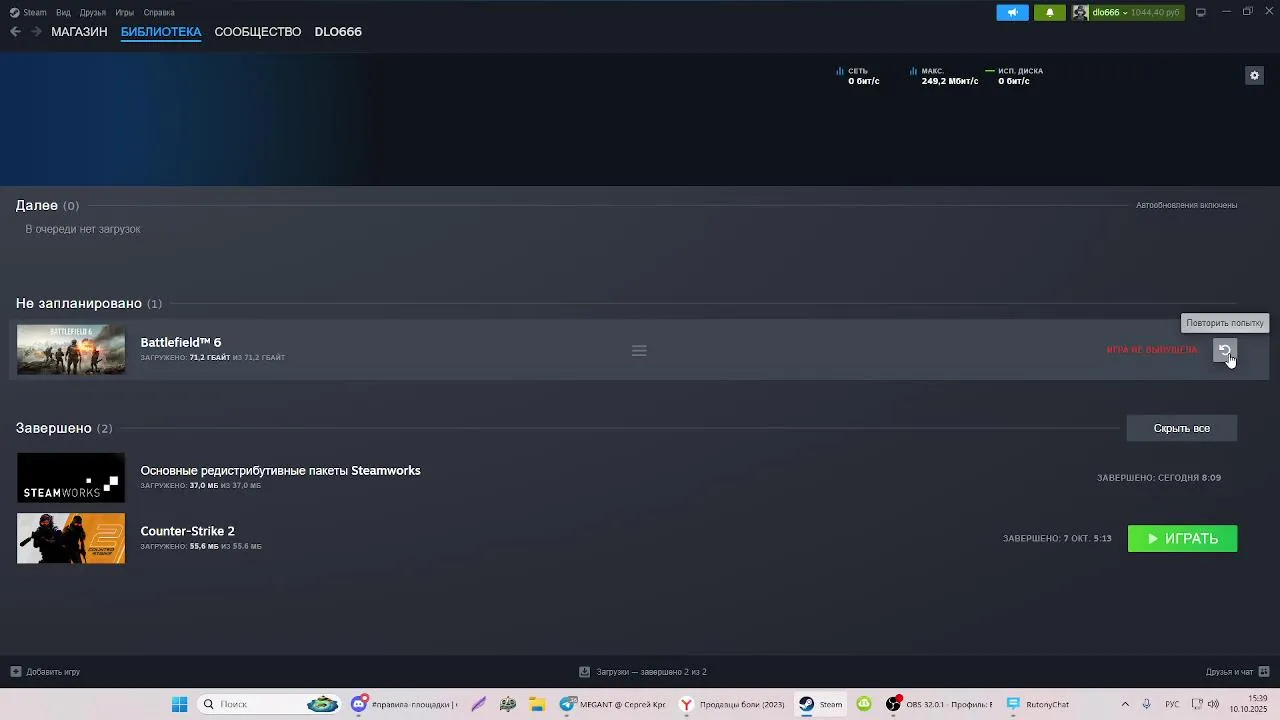Click the Загрузки — завершено 2 из 2 status
Image resolution: width=1280 pixels, height=720 pixels.
651,672
